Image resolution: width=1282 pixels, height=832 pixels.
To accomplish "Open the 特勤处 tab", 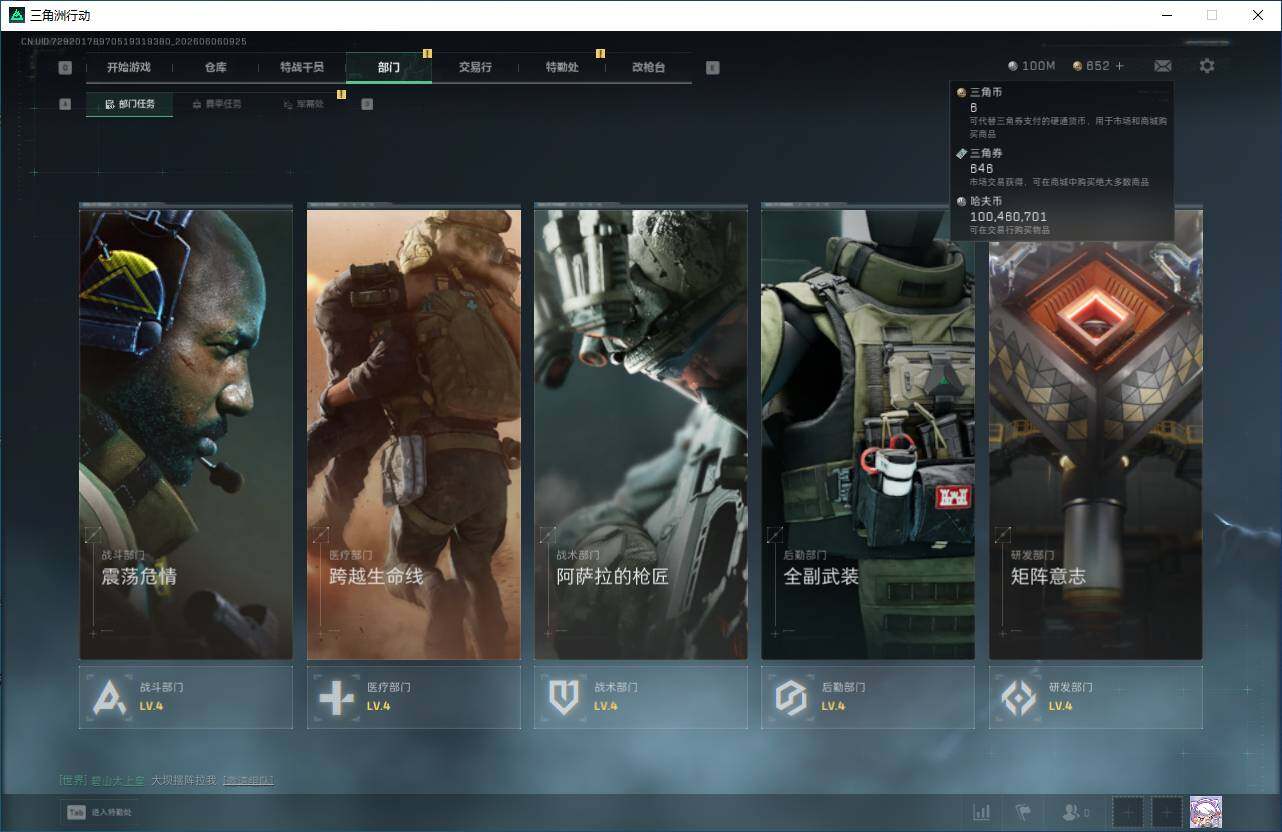I will pyautogui.click(x=562, y=67).
